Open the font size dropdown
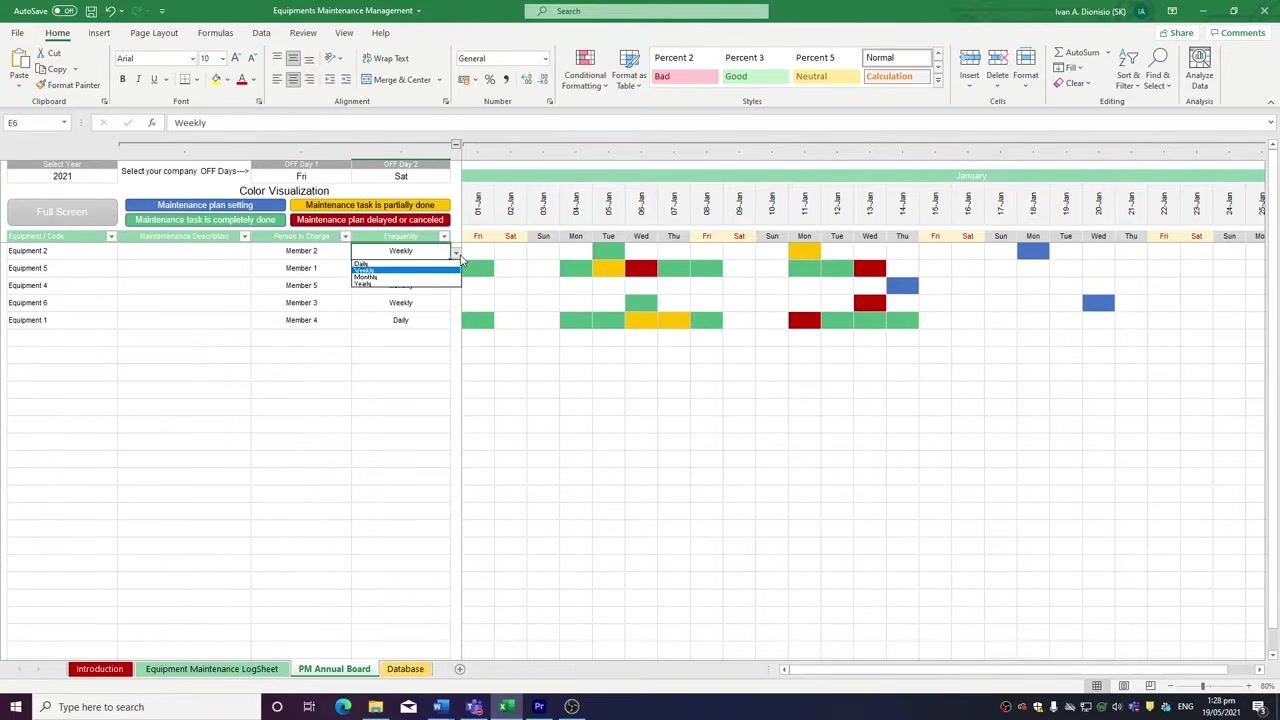Screen dimensions: 1280x720 pos(222,59)
